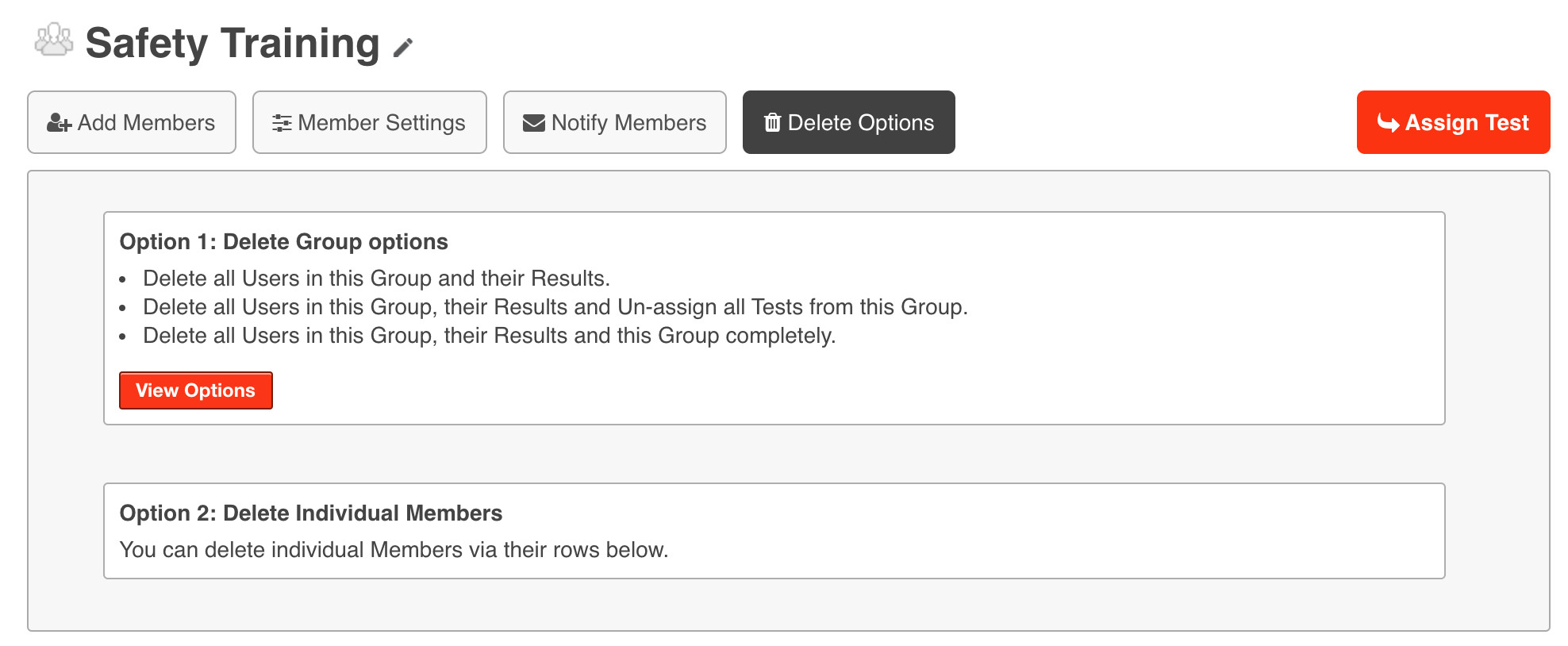1568x646 pixels.
Task: Open the Notify Members tab
Action: (x=615, y=122)
